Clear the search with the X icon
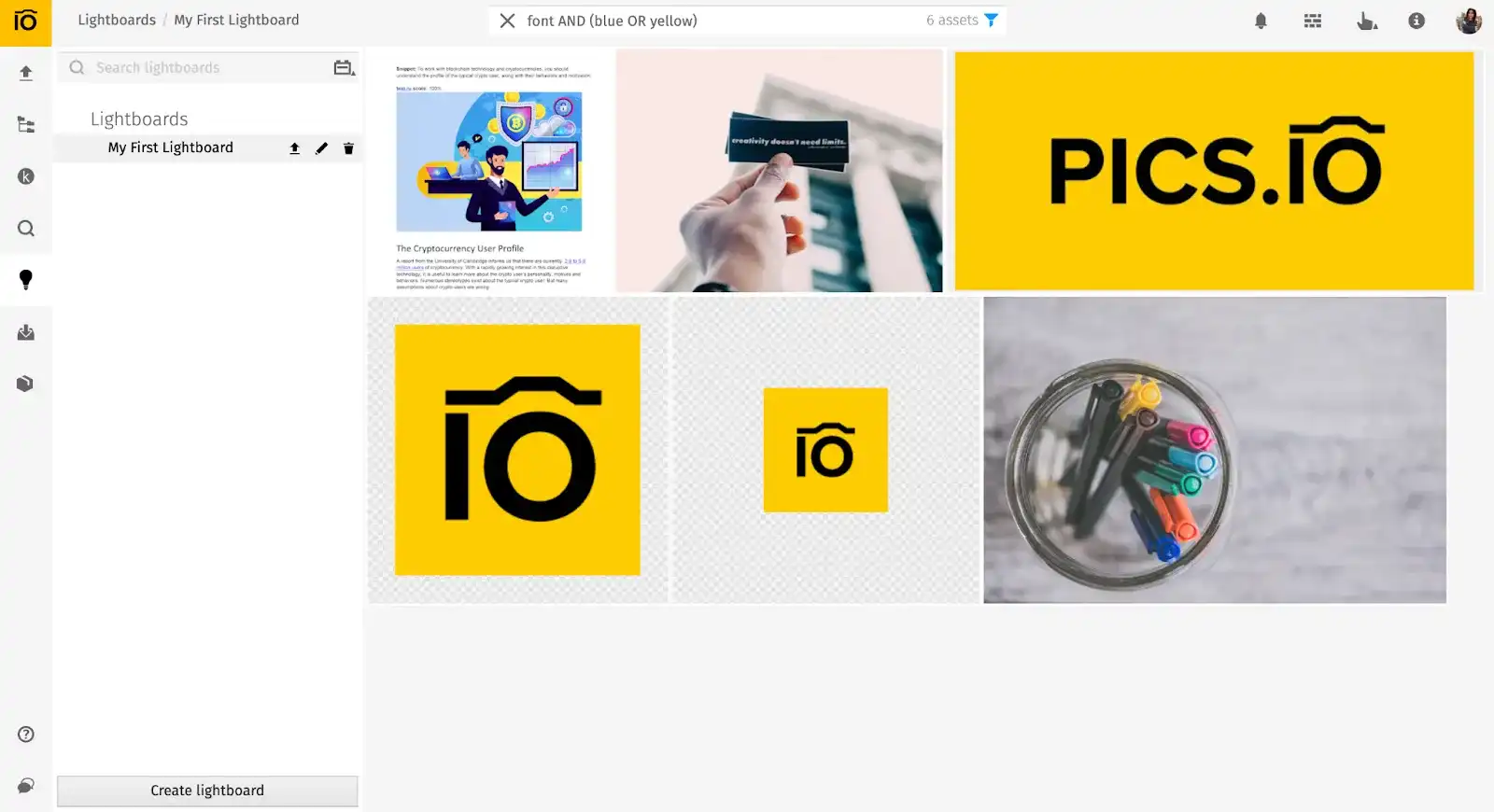This screenshot has width=1494, height=812. (507, 21)
